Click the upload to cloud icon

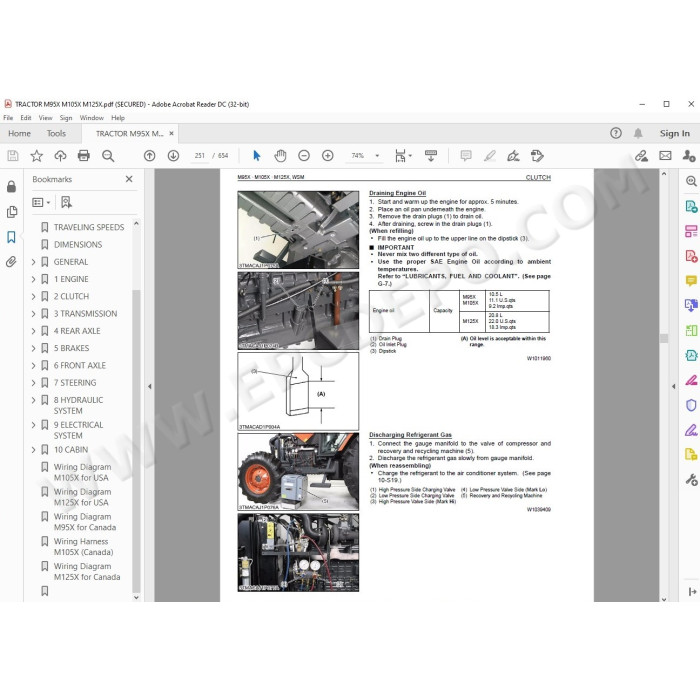tap(60, 156)
